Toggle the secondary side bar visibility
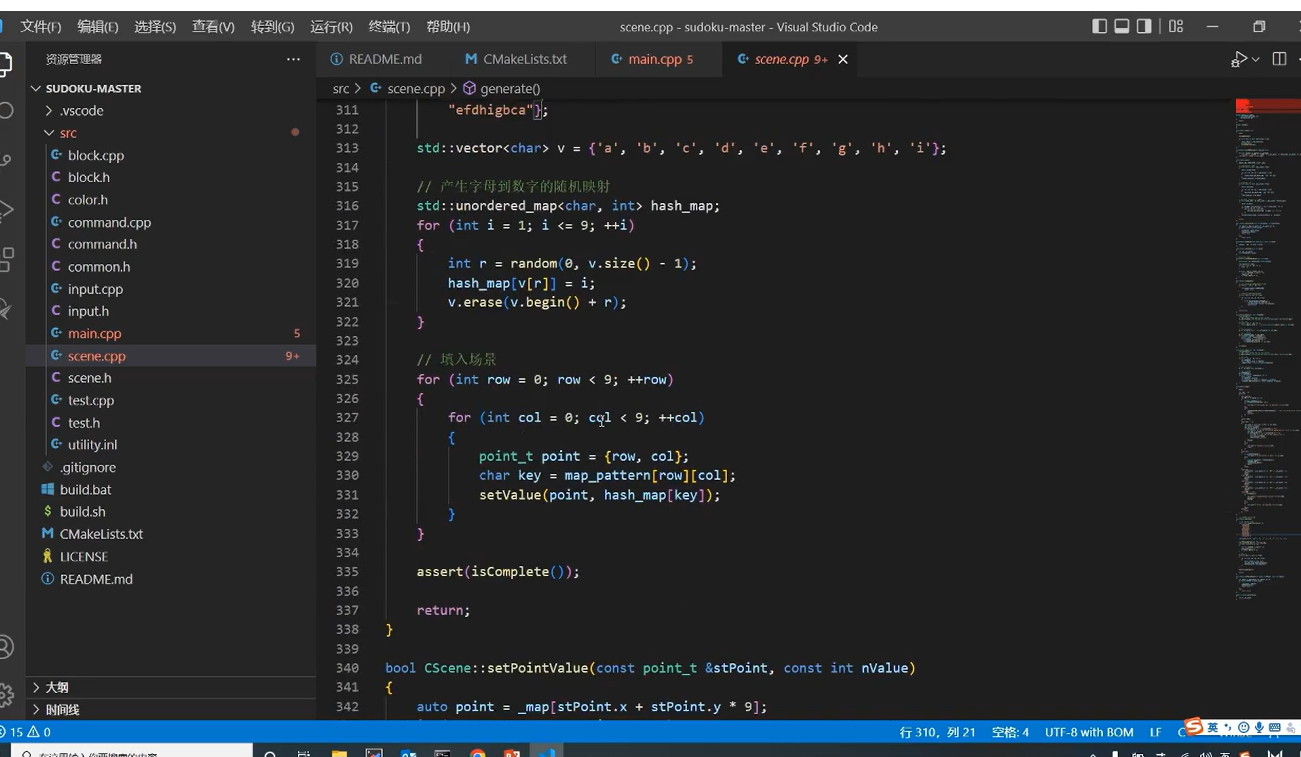 pyautogui.click(x=1144, y=27)
